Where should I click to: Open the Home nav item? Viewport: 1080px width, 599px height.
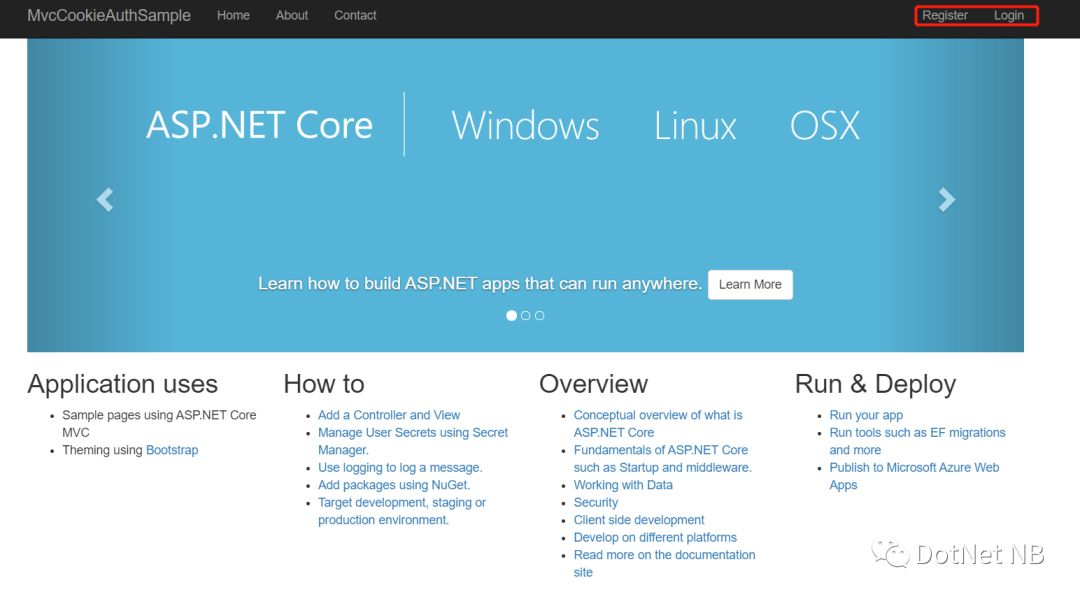pyautogui.click(x=233, y=15)
